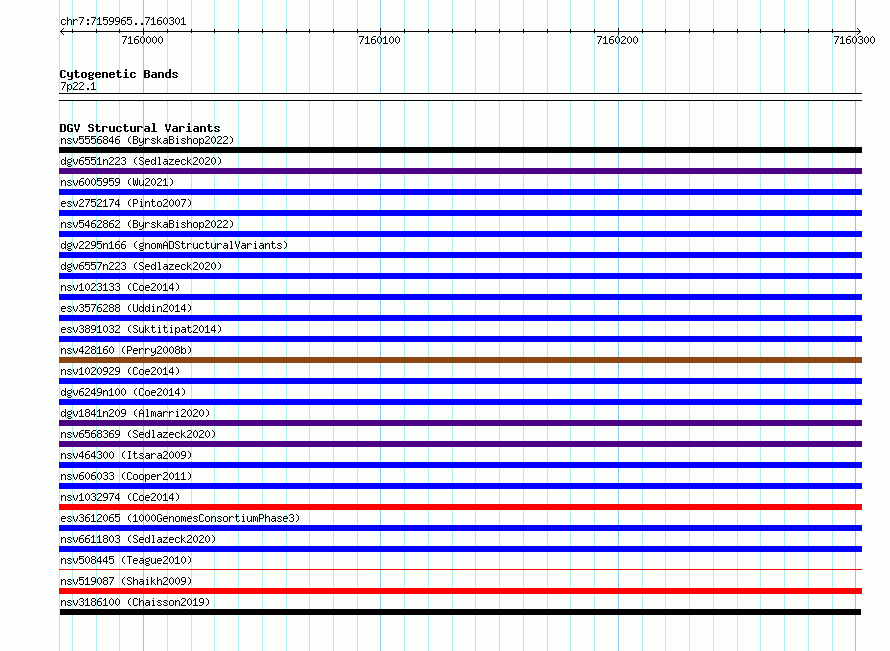Open the nsv6611803 (Sedlazeck2020) label
The image size is (890, 651).
(138, 539)
